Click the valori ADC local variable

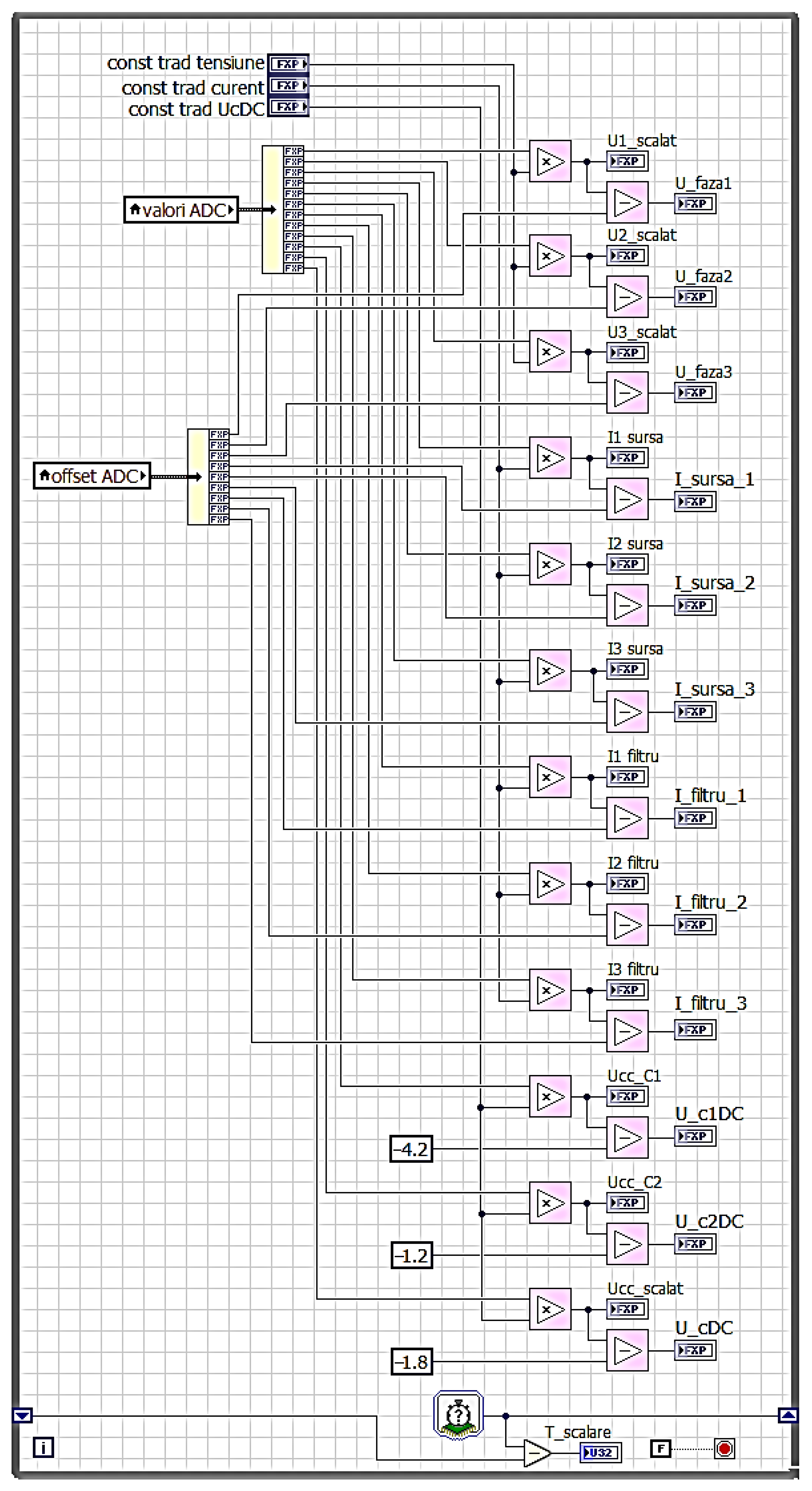[181, 210]
